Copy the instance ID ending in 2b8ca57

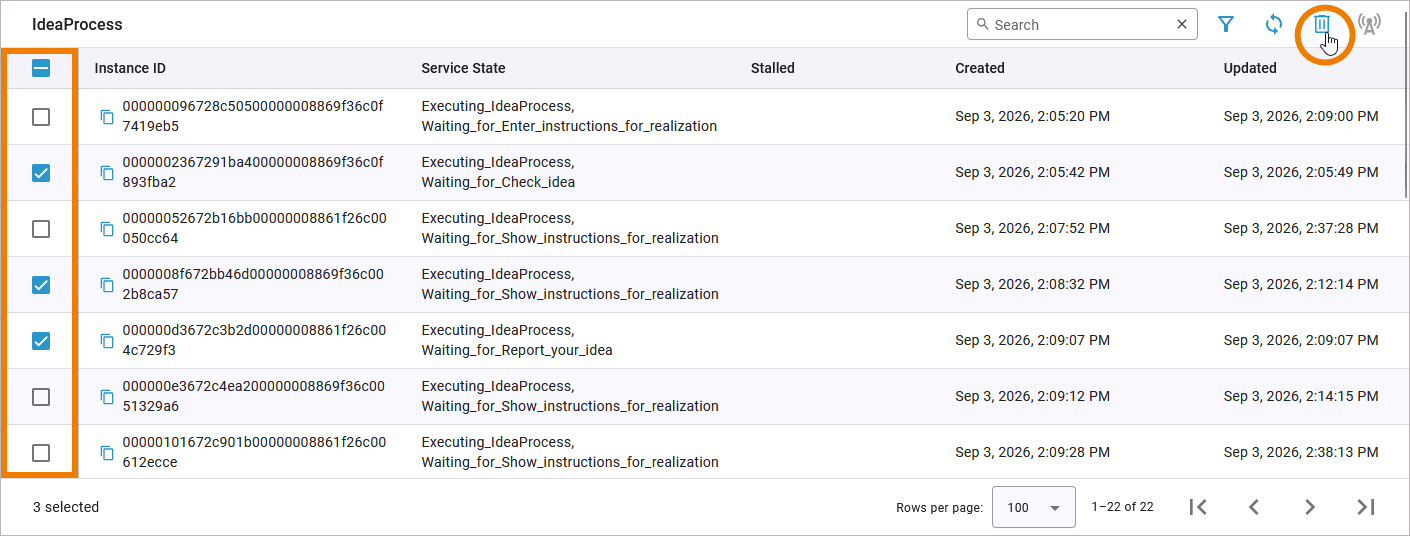coord(107,285)
